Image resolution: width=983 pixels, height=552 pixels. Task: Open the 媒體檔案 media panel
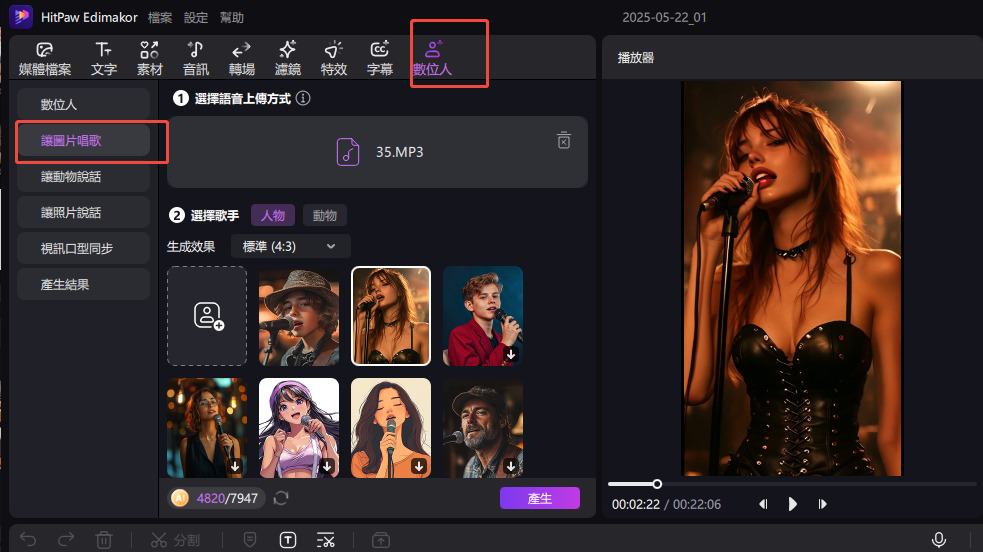point(45,58)
